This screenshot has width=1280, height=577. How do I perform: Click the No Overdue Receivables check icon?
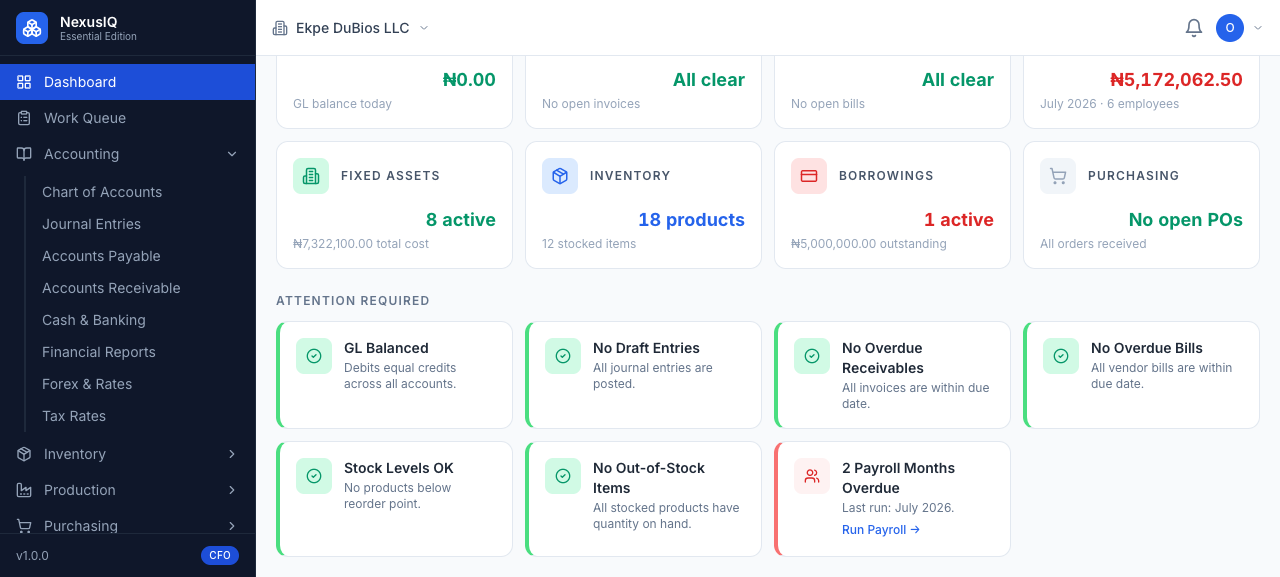pyautogui.click(x=812, y=356)
